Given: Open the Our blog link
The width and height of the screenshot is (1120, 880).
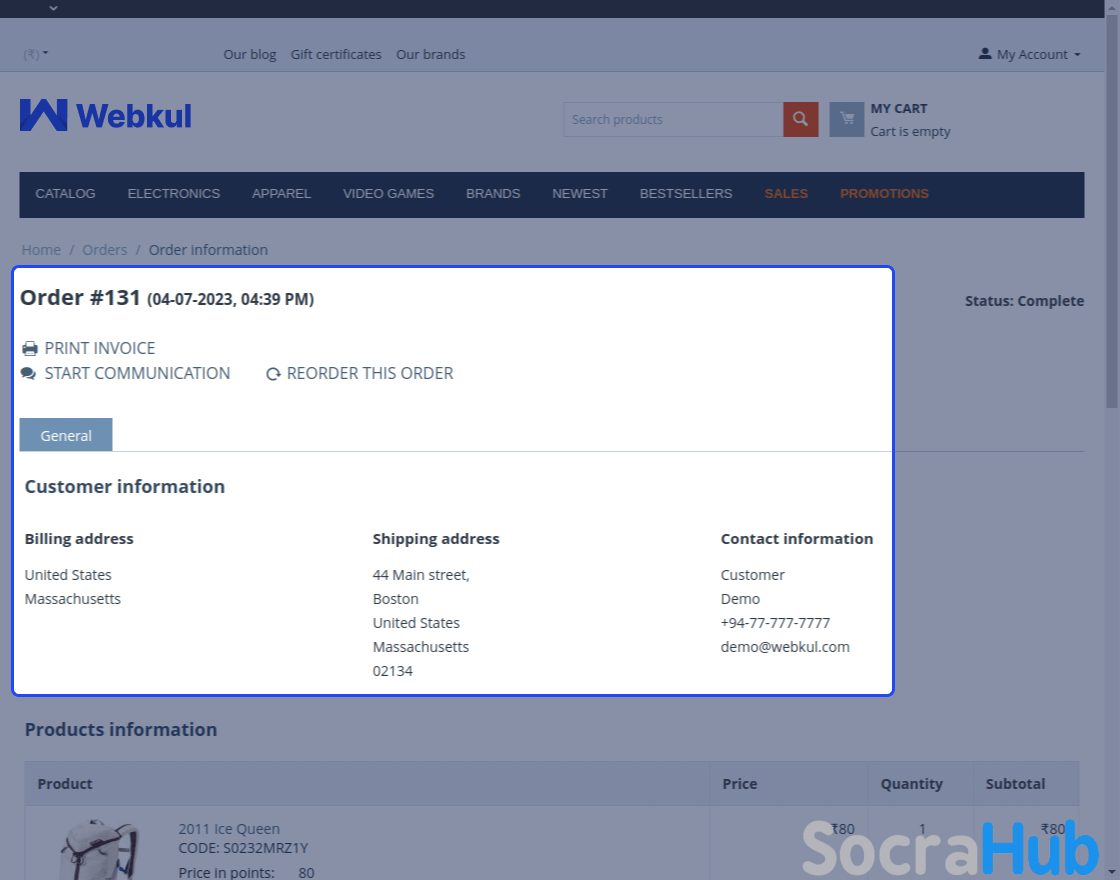Looking at the screenshot, I should [249, 54].
